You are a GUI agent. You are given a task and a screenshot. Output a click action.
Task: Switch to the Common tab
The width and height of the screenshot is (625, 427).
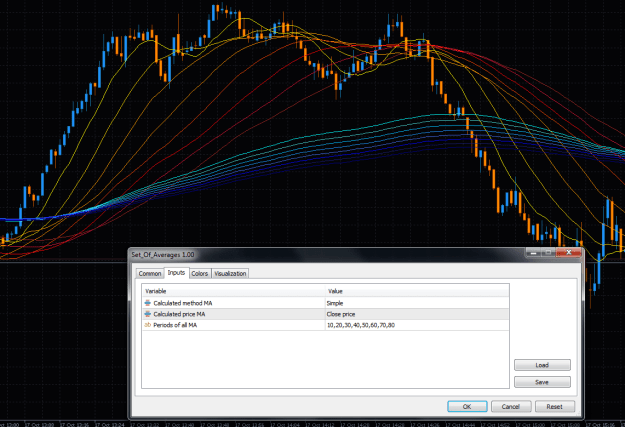pyautogui.click(x=150, y=274)
